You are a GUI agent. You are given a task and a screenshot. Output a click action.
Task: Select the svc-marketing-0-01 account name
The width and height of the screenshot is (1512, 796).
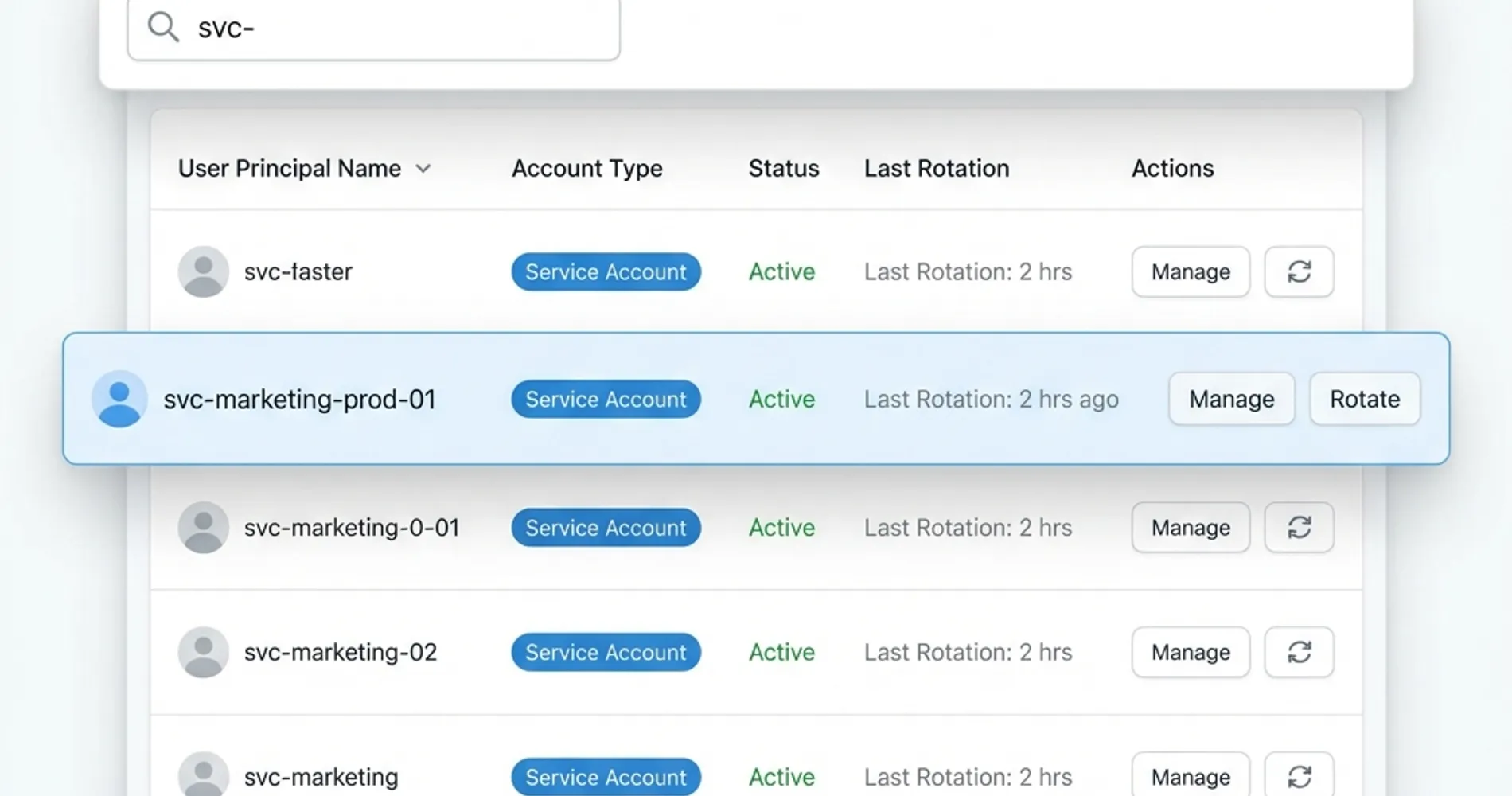click(x=351, y=527)
